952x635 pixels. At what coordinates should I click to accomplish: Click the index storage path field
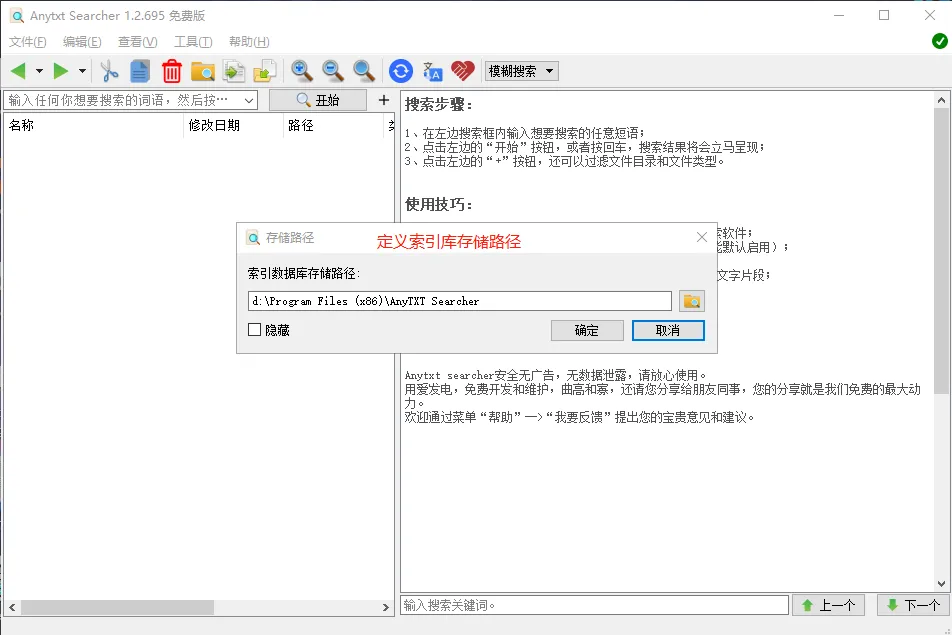(x=460, y=301)
